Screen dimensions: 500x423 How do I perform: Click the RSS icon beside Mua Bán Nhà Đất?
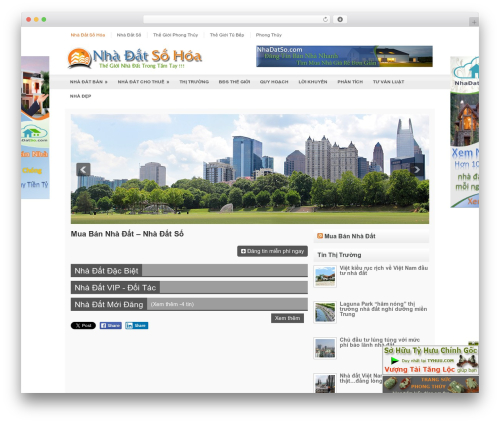[320, 236]
